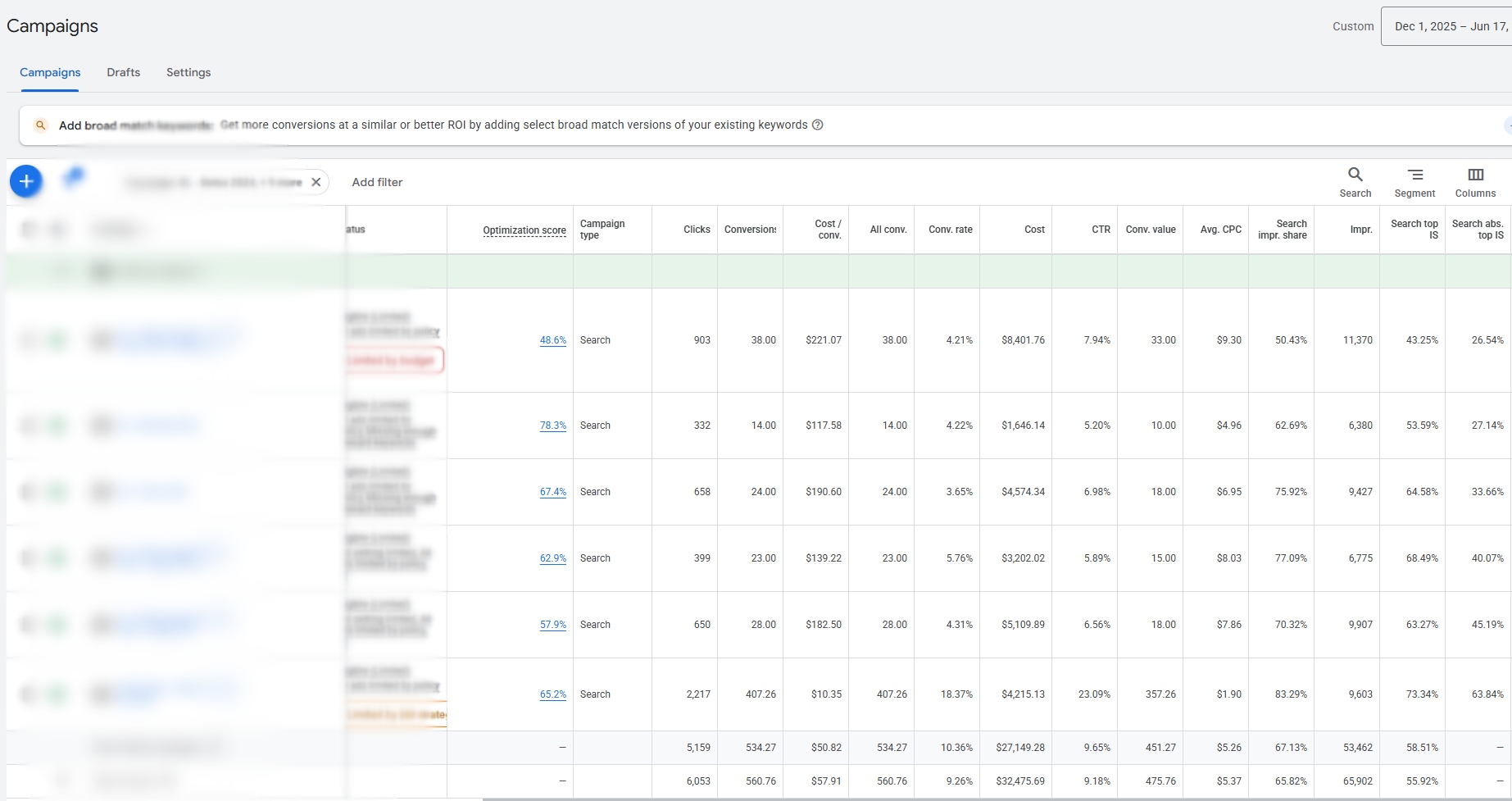This screenshot has height=801, width=1512.
Task: Click the Cost column header
Action: coord(1034,230)
